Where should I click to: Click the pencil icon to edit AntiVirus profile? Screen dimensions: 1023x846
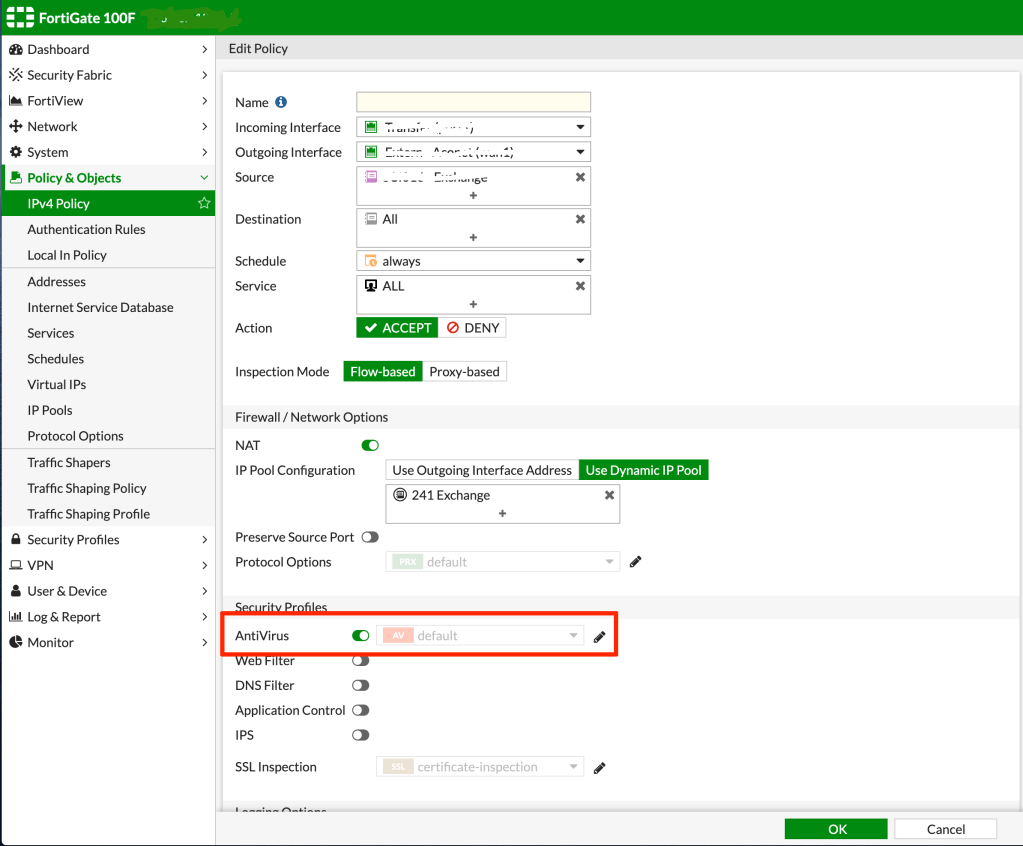click(600, 637)
